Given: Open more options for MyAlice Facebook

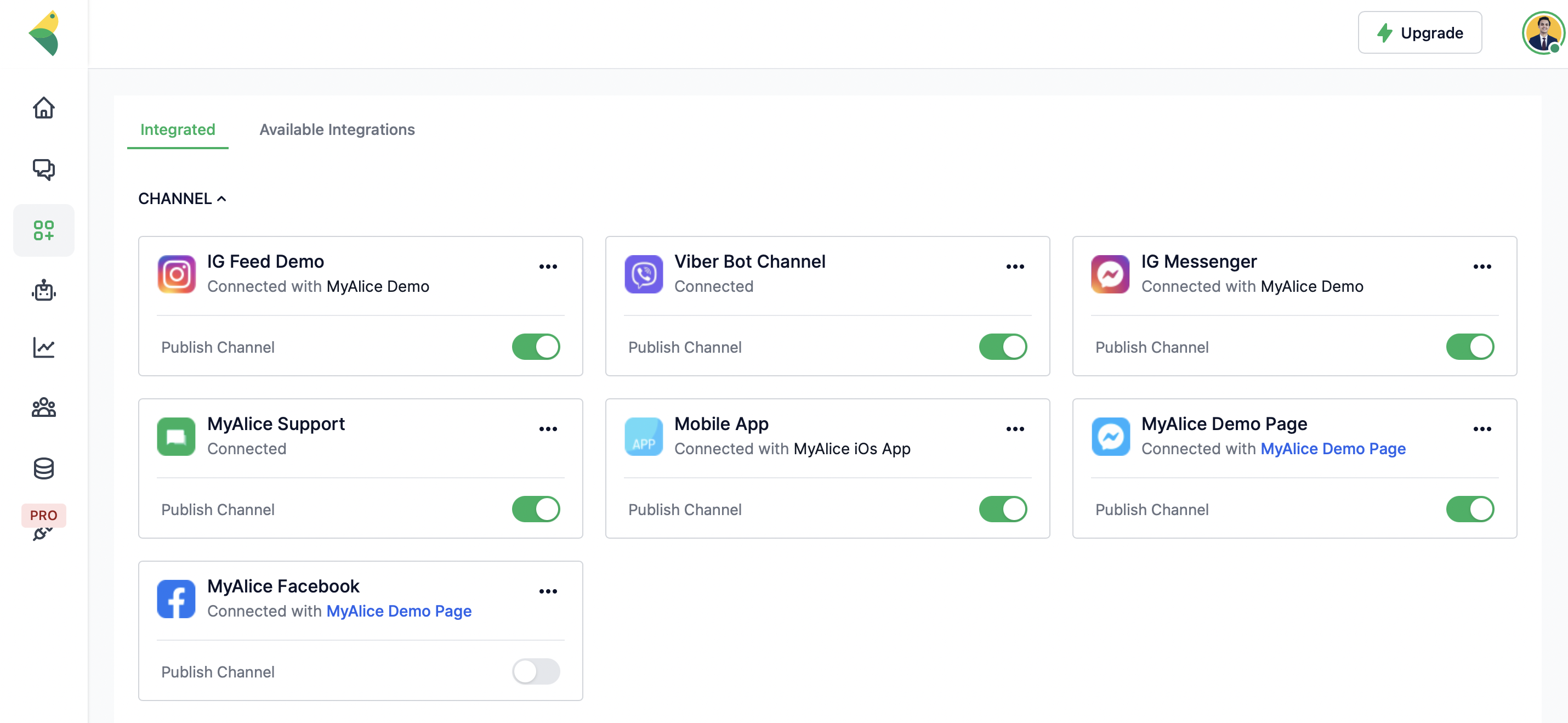Looking at the screenshot, I should pyautogui.click(x=548, y=591).
